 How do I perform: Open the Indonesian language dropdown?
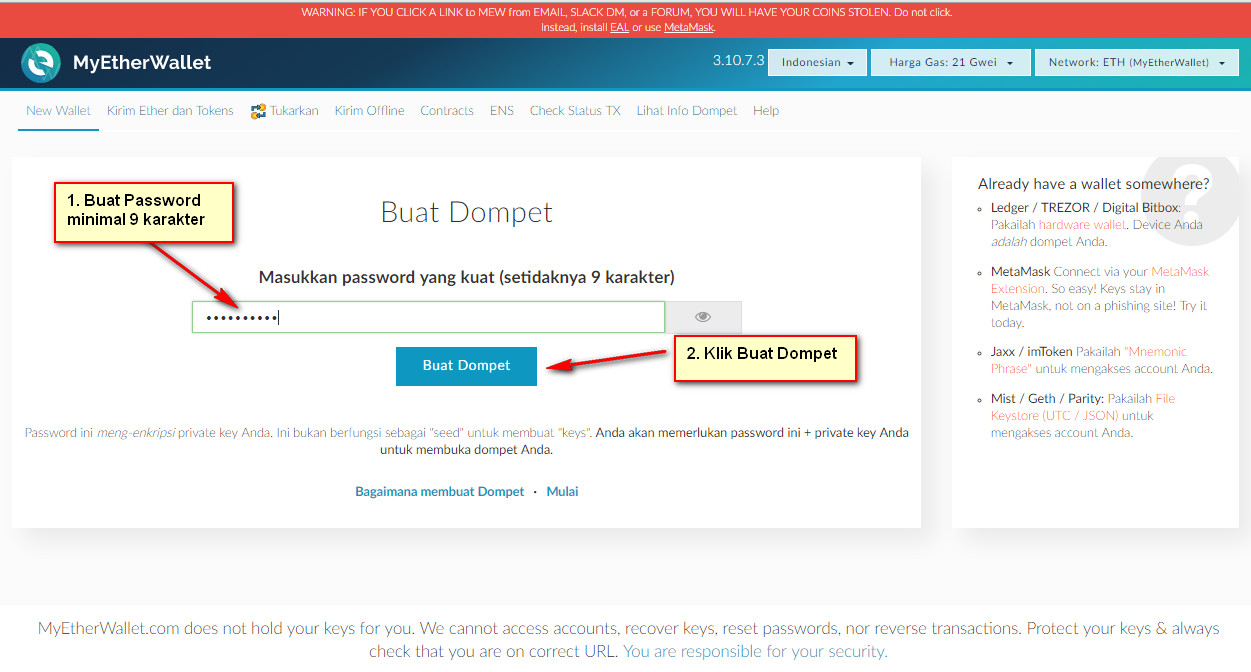click(818, 63)
